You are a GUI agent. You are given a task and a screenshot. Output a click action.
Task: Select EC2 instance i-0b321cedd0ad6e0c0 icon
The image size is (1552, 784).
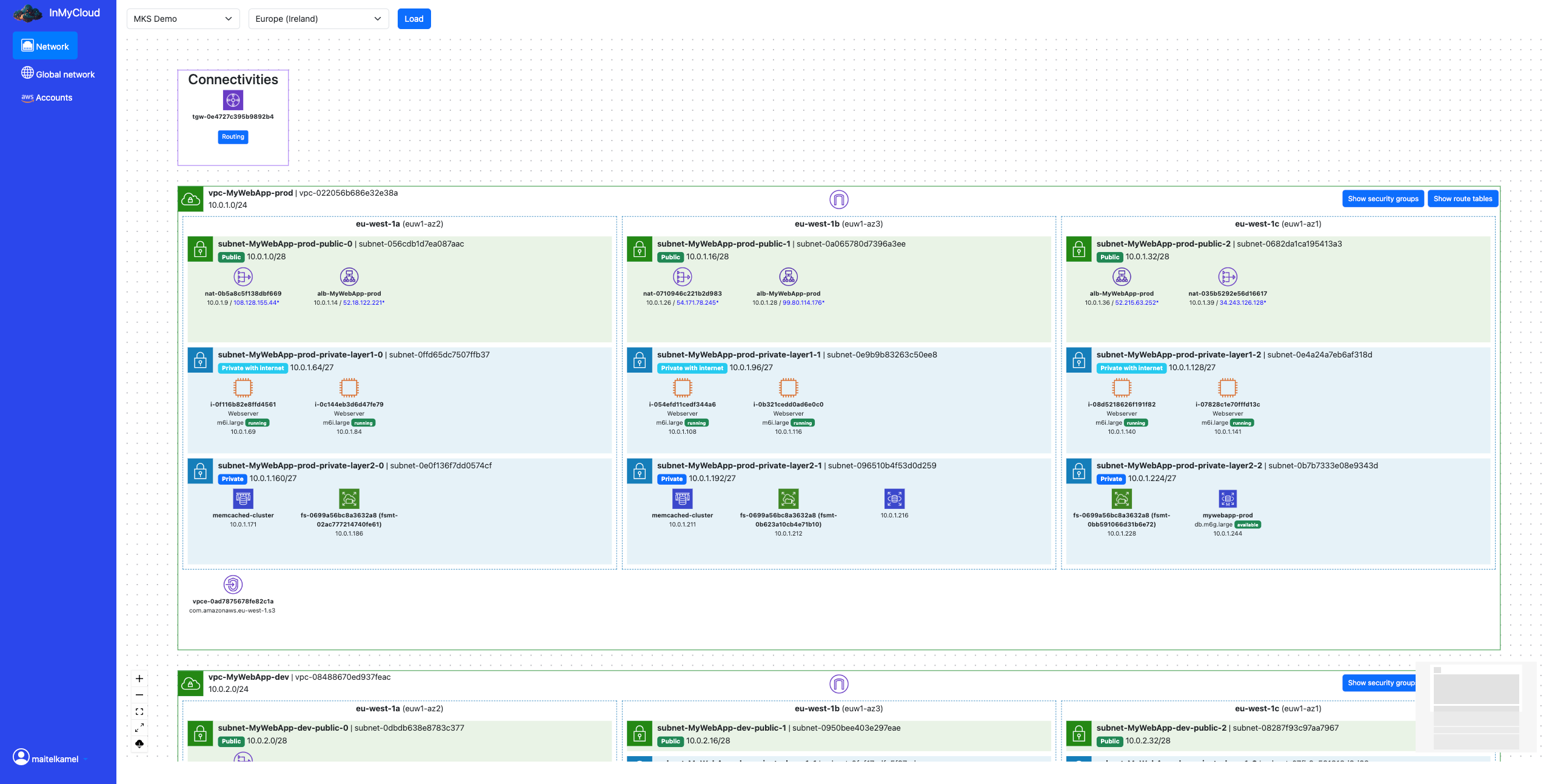click(788, 388)
